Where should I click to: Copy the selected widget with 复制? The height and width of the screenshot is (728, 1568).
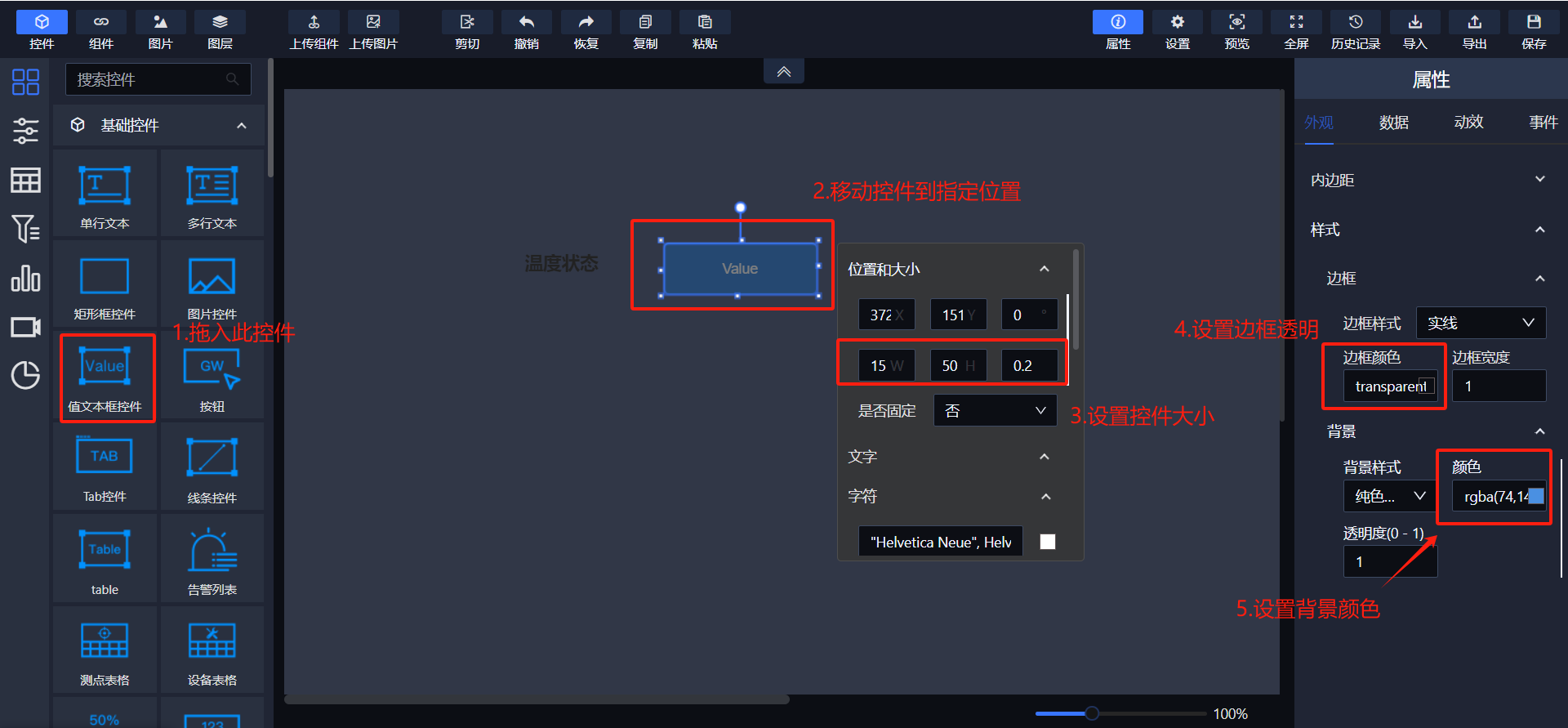click(x=645, y=31)
